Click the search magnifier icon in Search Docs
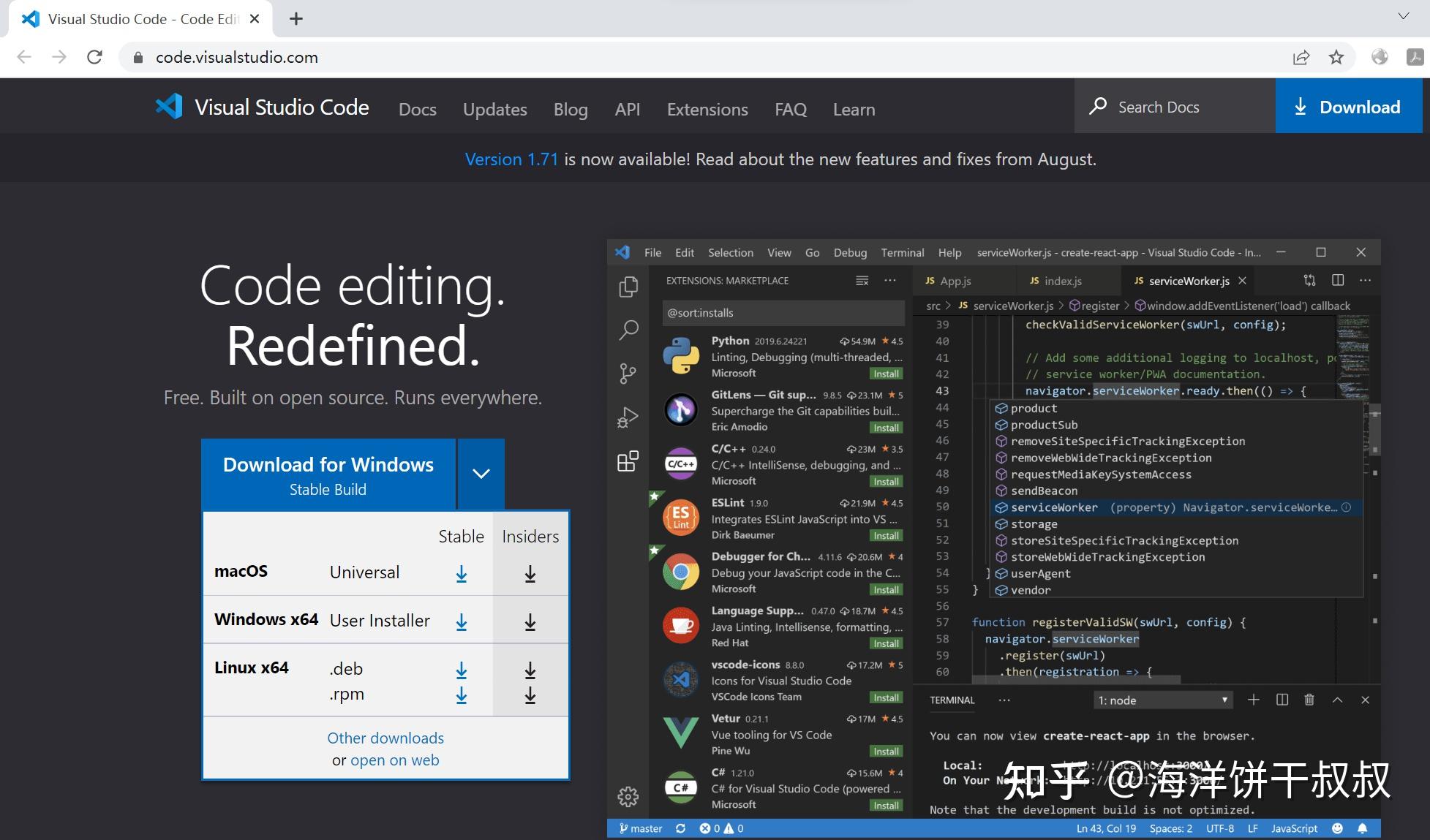 [1097, 107]
